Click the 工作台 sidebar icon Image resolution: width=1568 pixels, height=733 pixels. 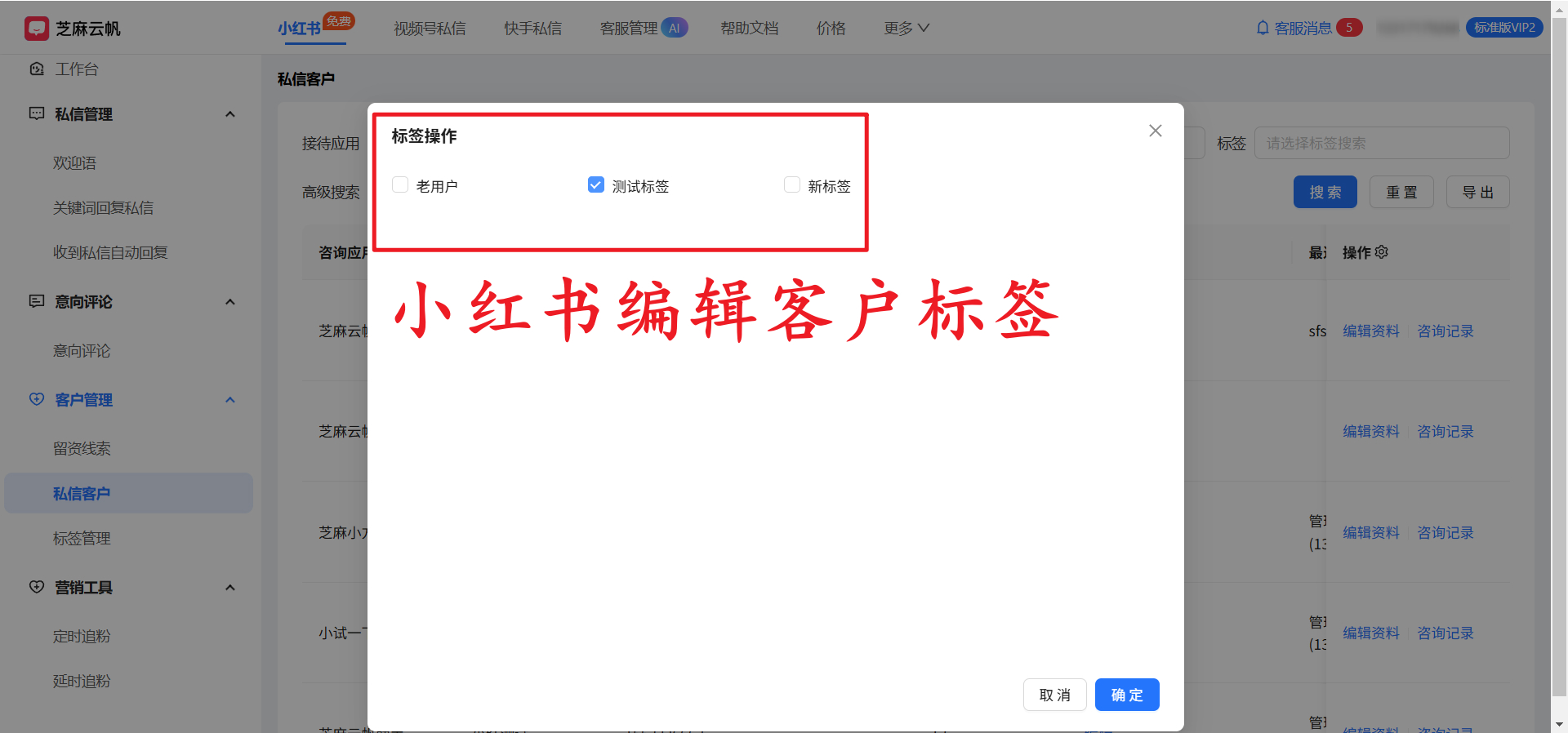[x=37, y=69]
